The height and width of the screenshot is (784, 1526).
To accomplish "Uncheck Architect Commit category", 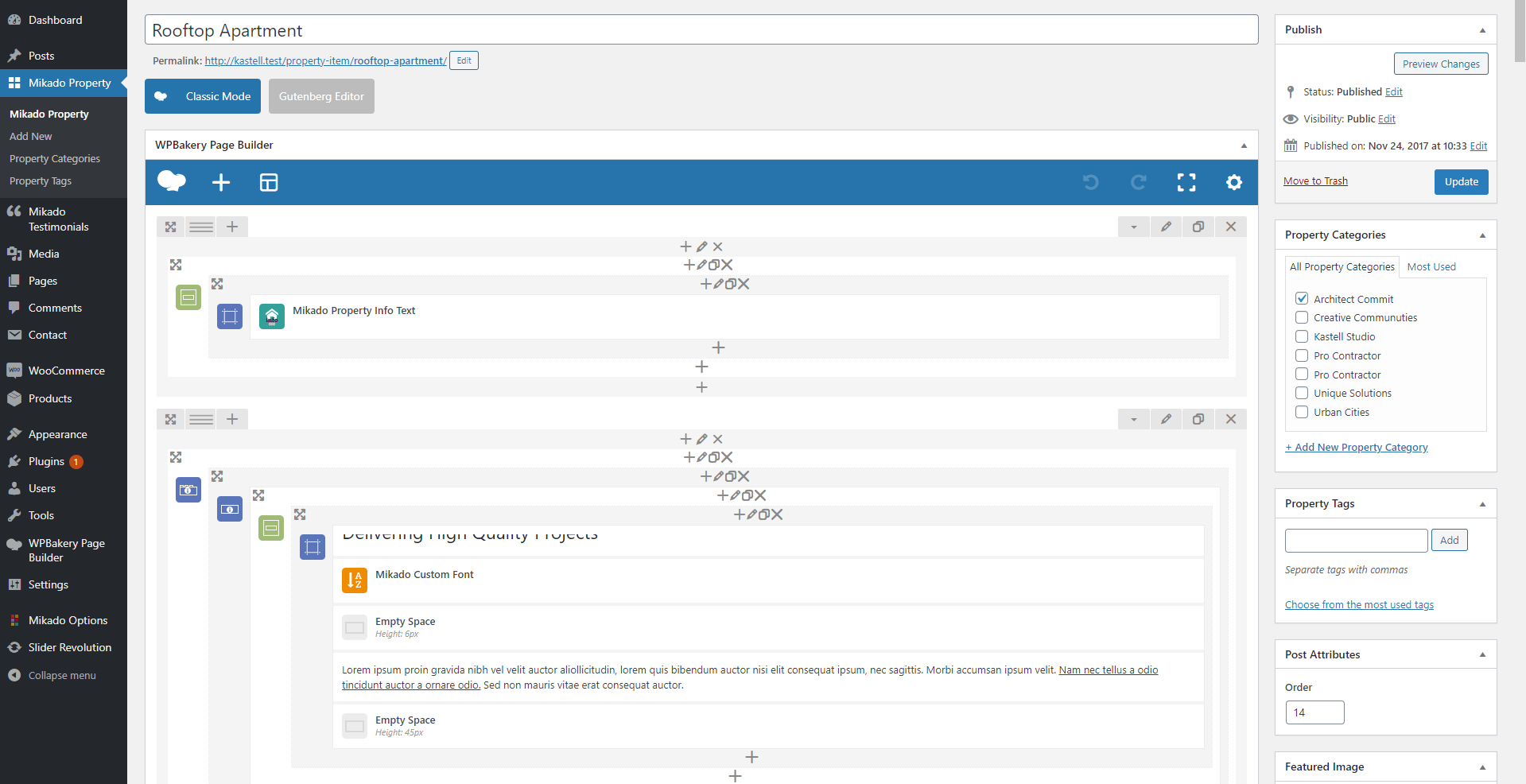I will [1302, 299].
